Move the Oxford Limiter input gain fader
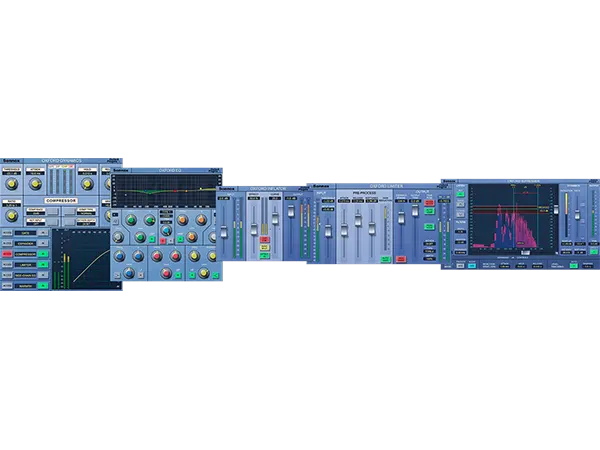 coord(328,230)
